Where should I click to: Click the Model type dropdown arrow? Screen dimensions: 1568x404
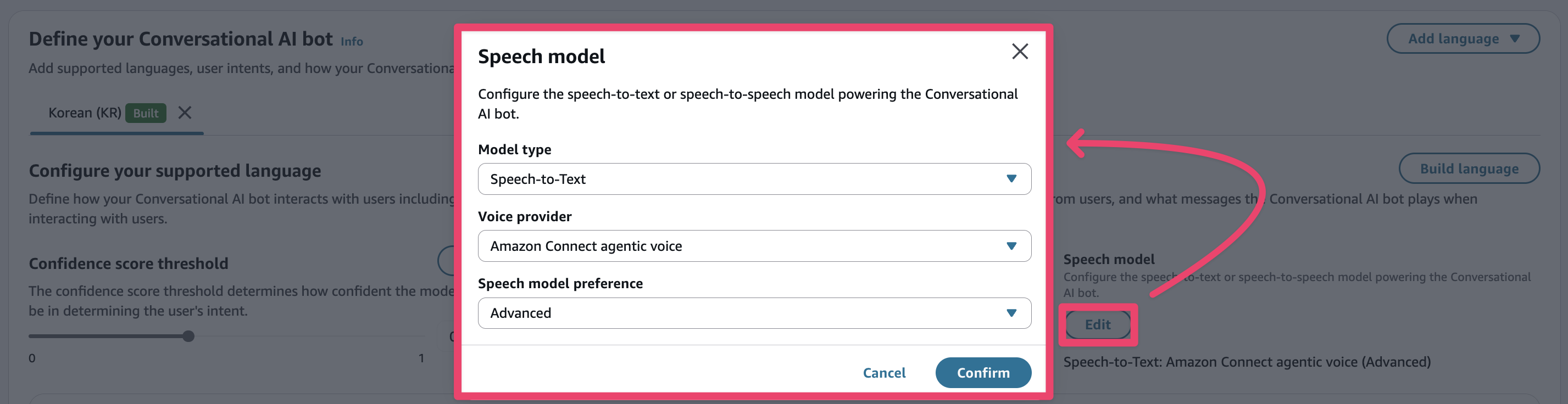(1011, 179)
